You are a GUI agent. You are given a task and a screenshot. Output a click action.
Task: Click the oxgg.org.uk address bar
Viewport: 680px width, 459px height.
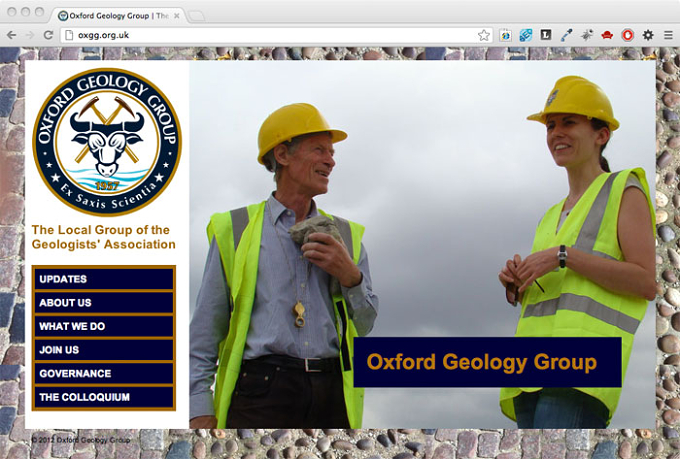coord(269,35)
